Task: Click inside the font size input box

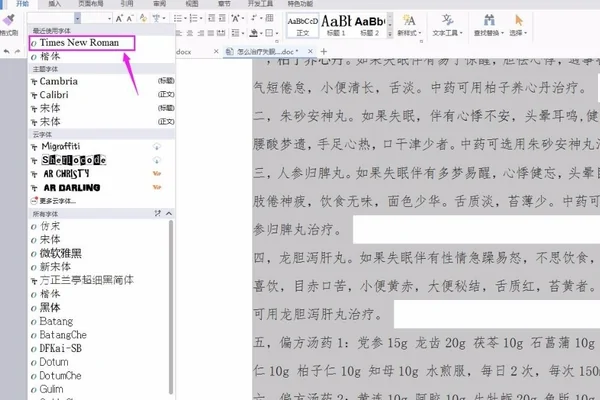Action: point(94,18)
